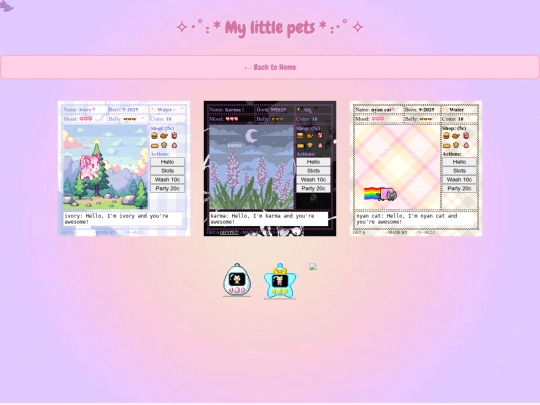
Task: Pet the pink ivory cat sprite
Action: 90,166
